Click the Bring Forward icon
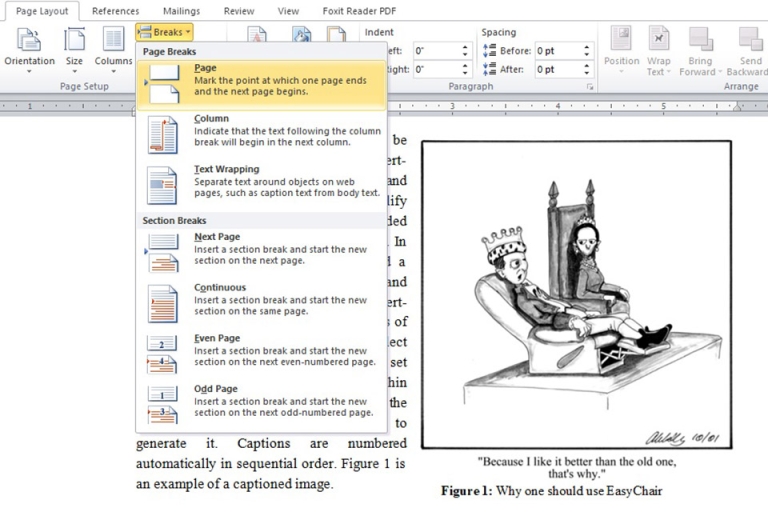 click(x=700, y=39)
